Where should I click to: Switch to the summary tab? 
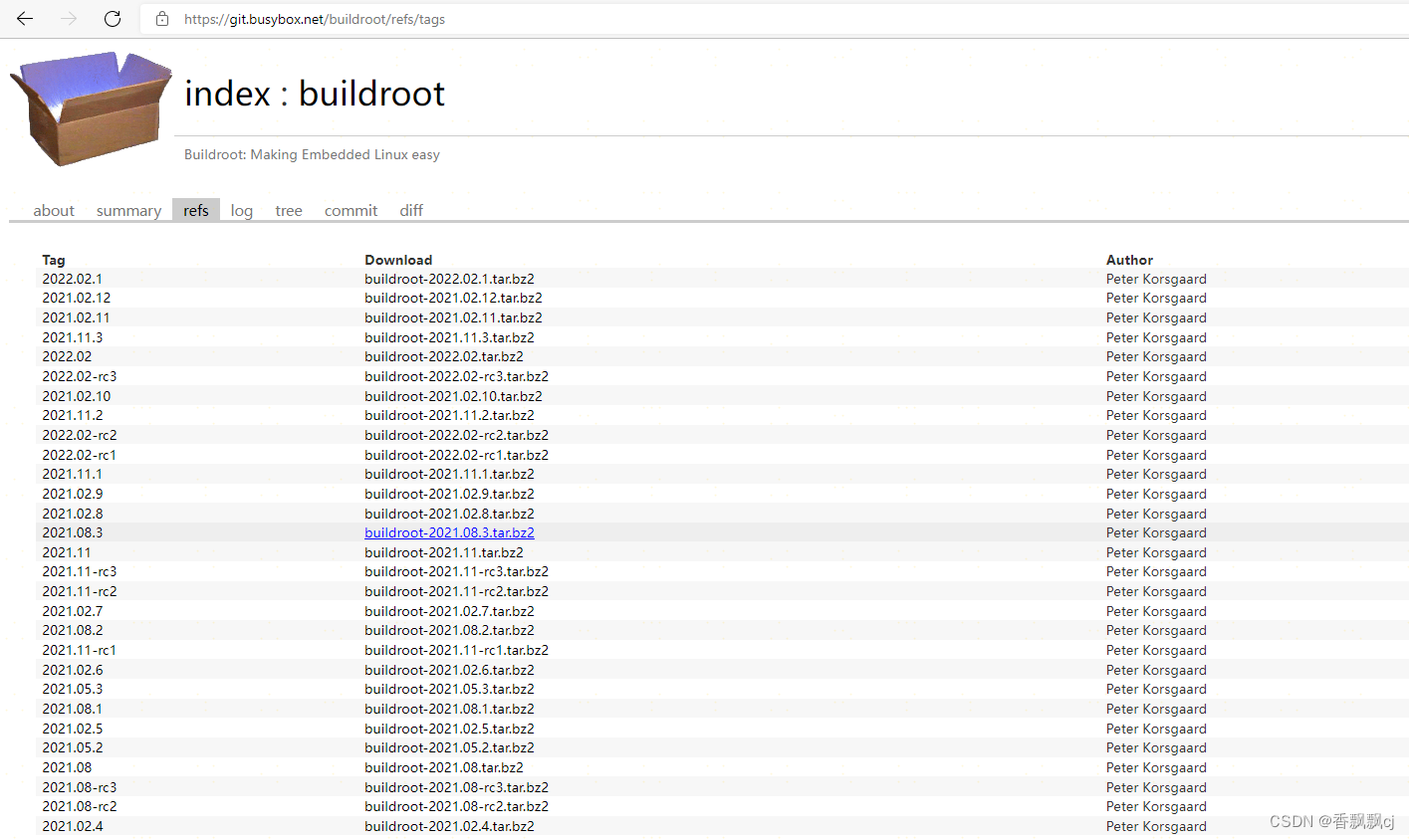click(x=128, y=210)
